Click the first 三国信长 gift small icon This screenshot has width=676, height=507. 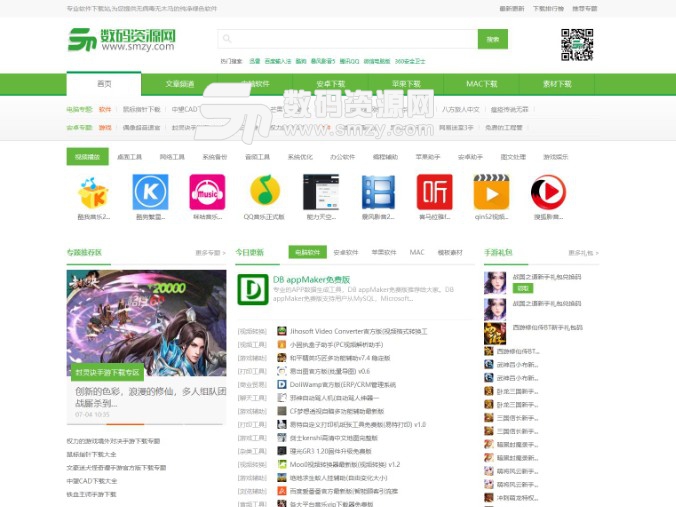(x=488, y=418)
